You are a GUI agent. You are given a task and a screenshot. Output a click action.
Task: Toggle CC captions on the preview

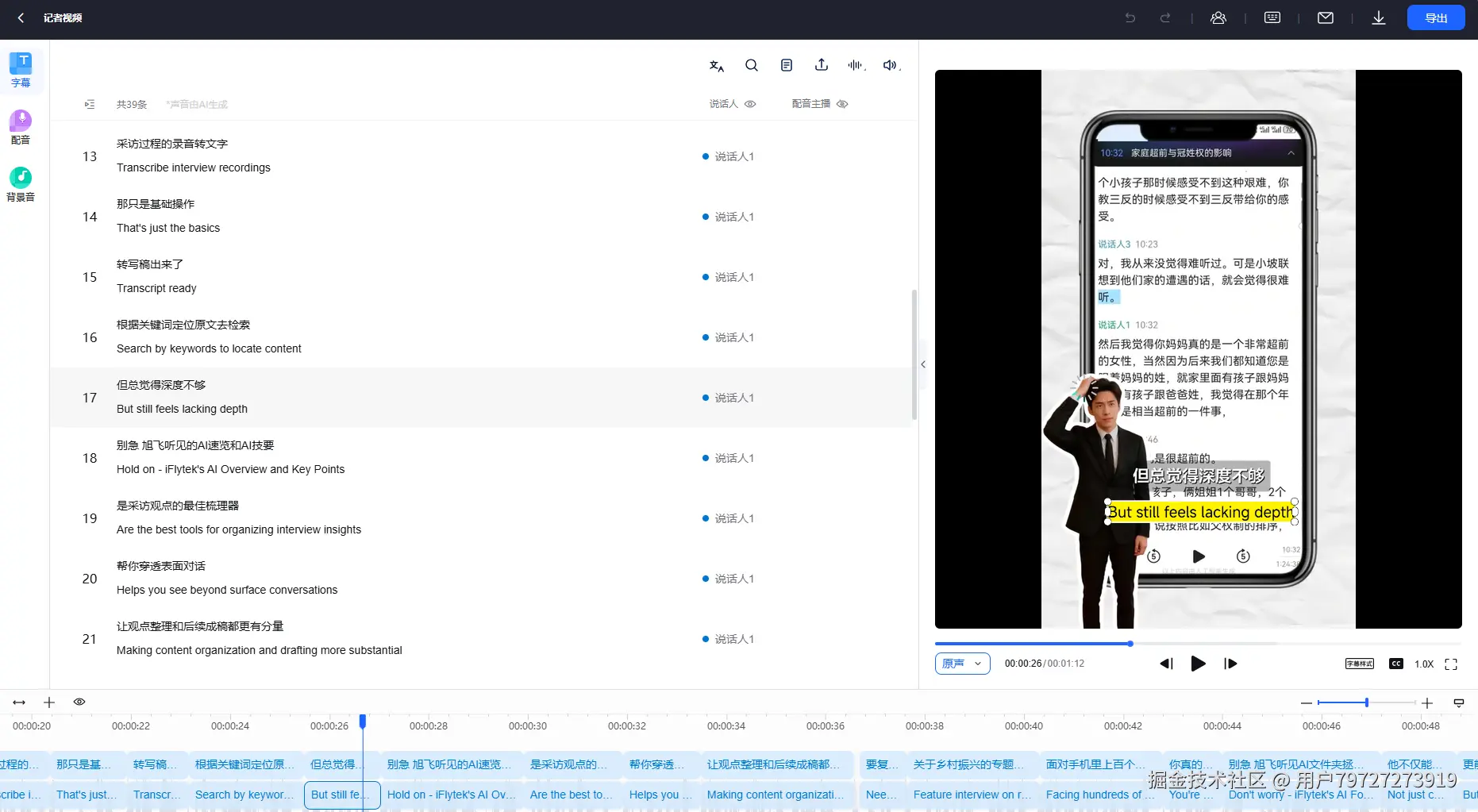point(1396,664)
